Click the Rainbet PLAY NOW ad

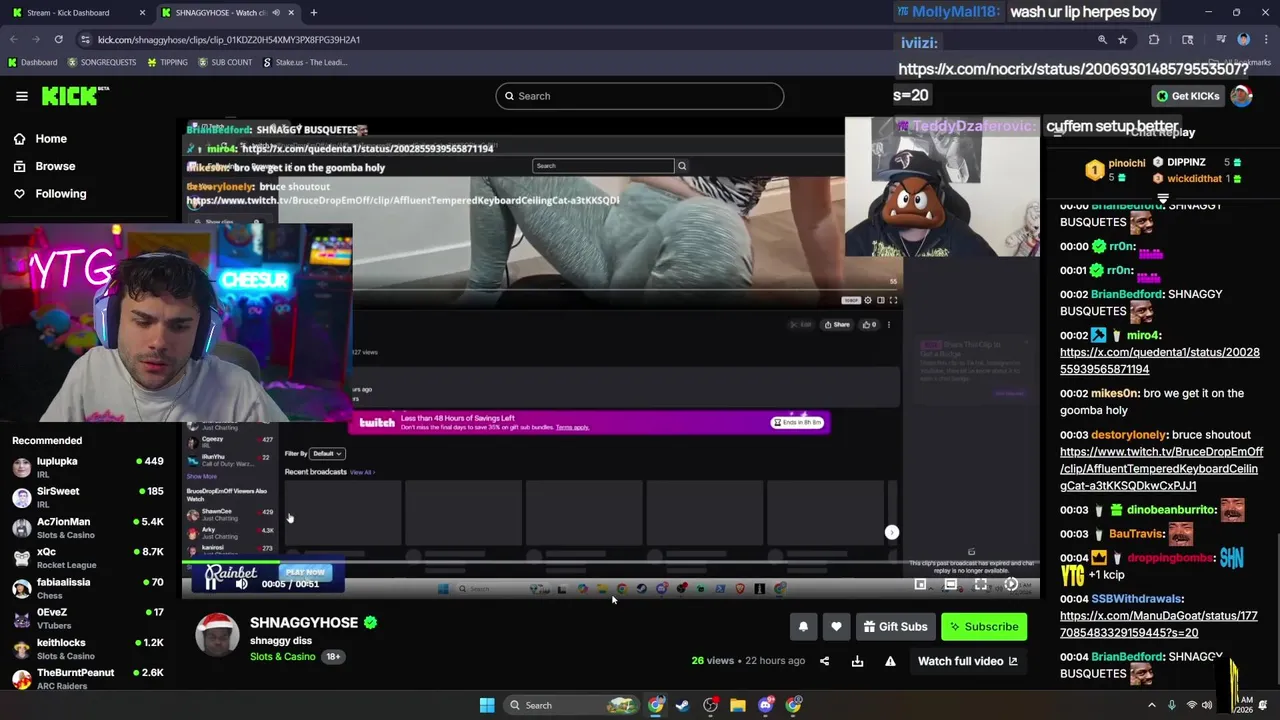304,572
